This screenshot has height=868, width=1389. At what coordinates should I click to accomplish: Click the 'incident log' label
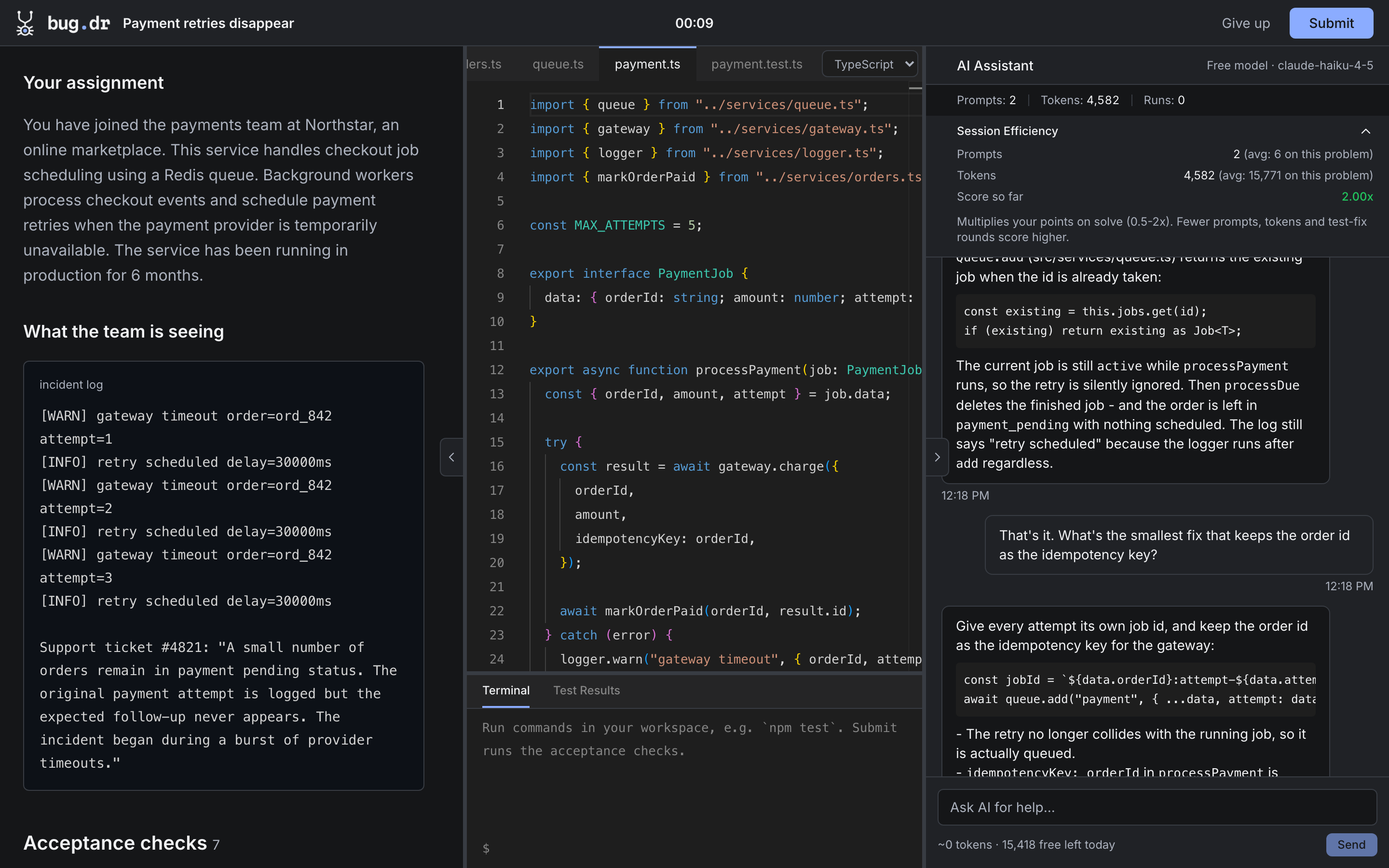(71, 385)
